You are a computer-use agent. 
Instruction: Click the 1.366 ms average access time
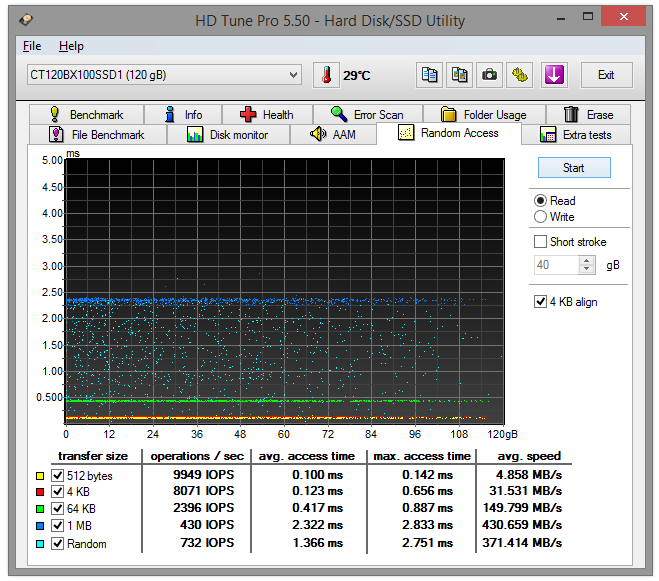pyautogui.click(x=317, y=543)
